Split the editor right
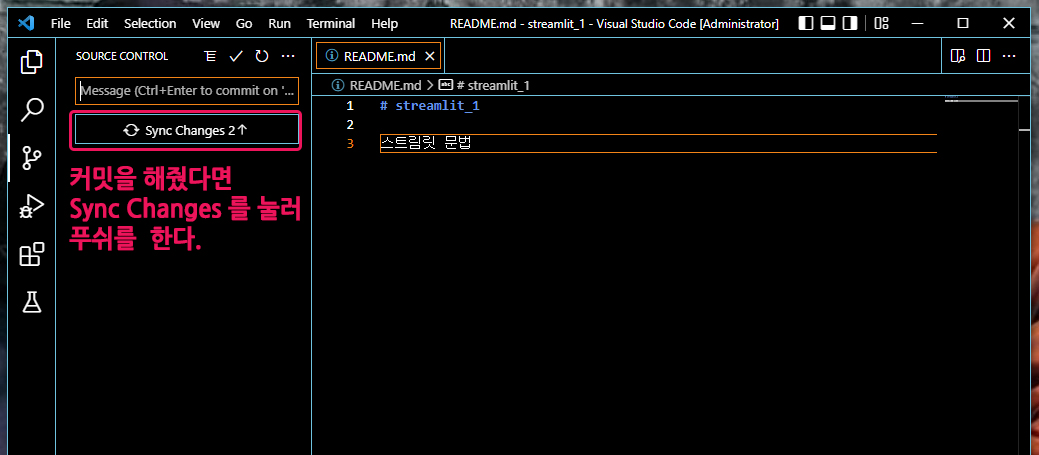The height and width of the screenshot is (455, 1039). click(x=983, y=56)
